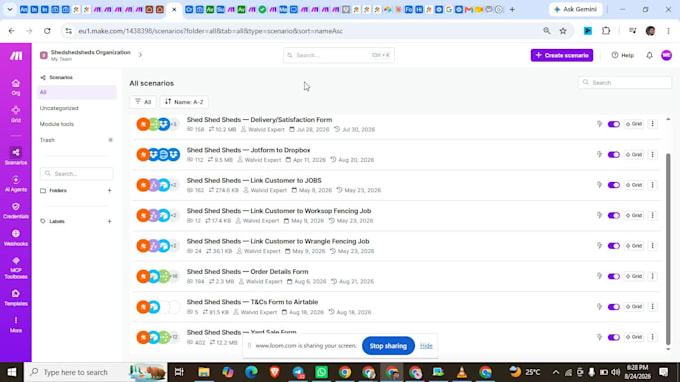680x382 pixels.
Task: Open three-dot menu for Order Details Form
Action: pos(652,276)
